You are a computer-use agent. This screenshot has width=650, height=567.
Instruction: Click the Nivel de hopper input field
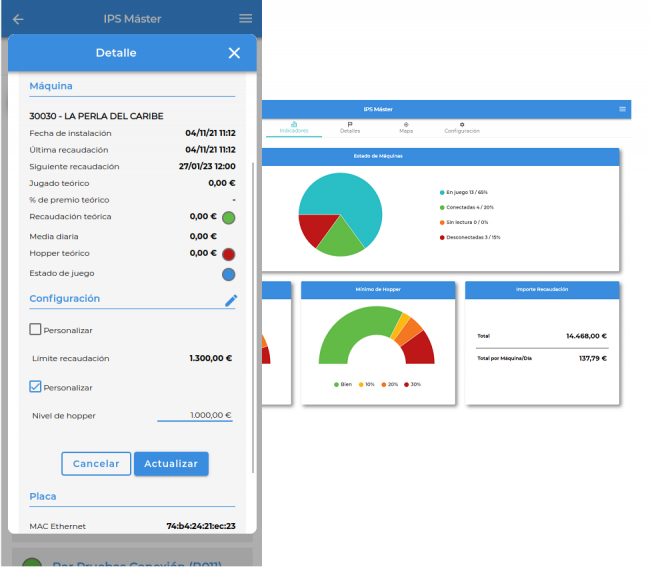click(195, 415)
